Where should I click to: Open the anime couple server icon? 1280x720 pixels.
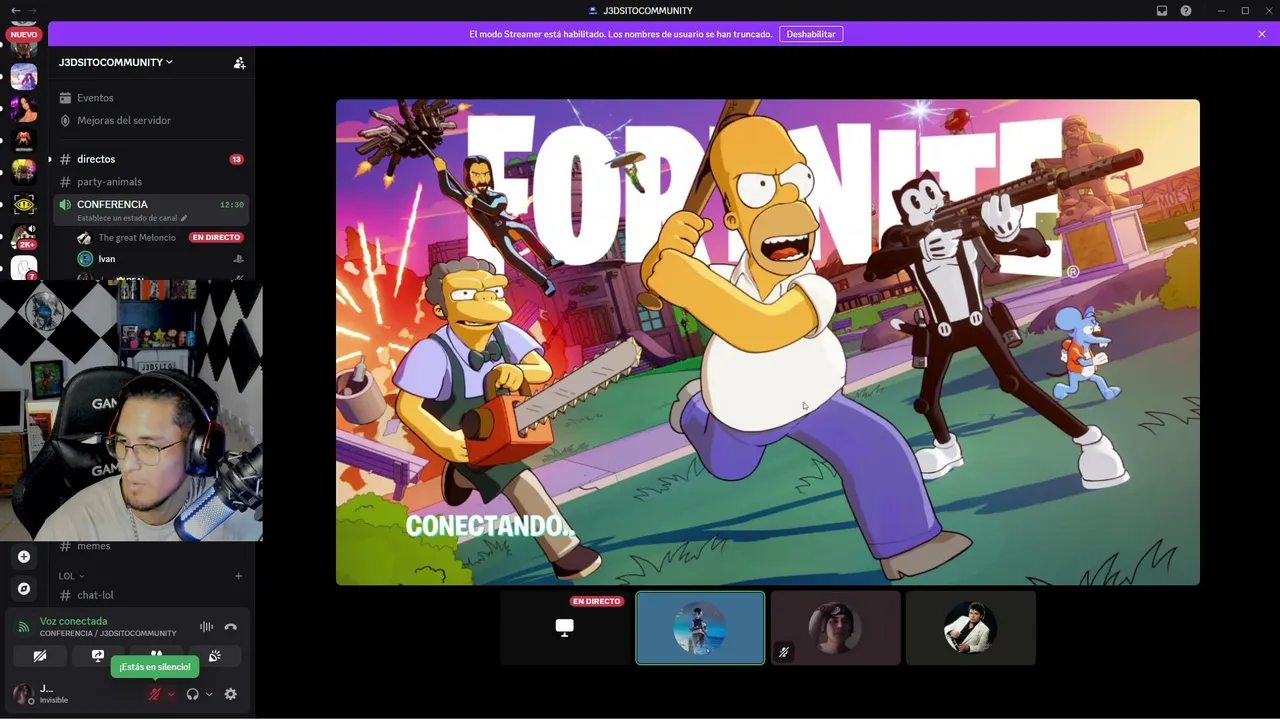(x=24, y=76)
